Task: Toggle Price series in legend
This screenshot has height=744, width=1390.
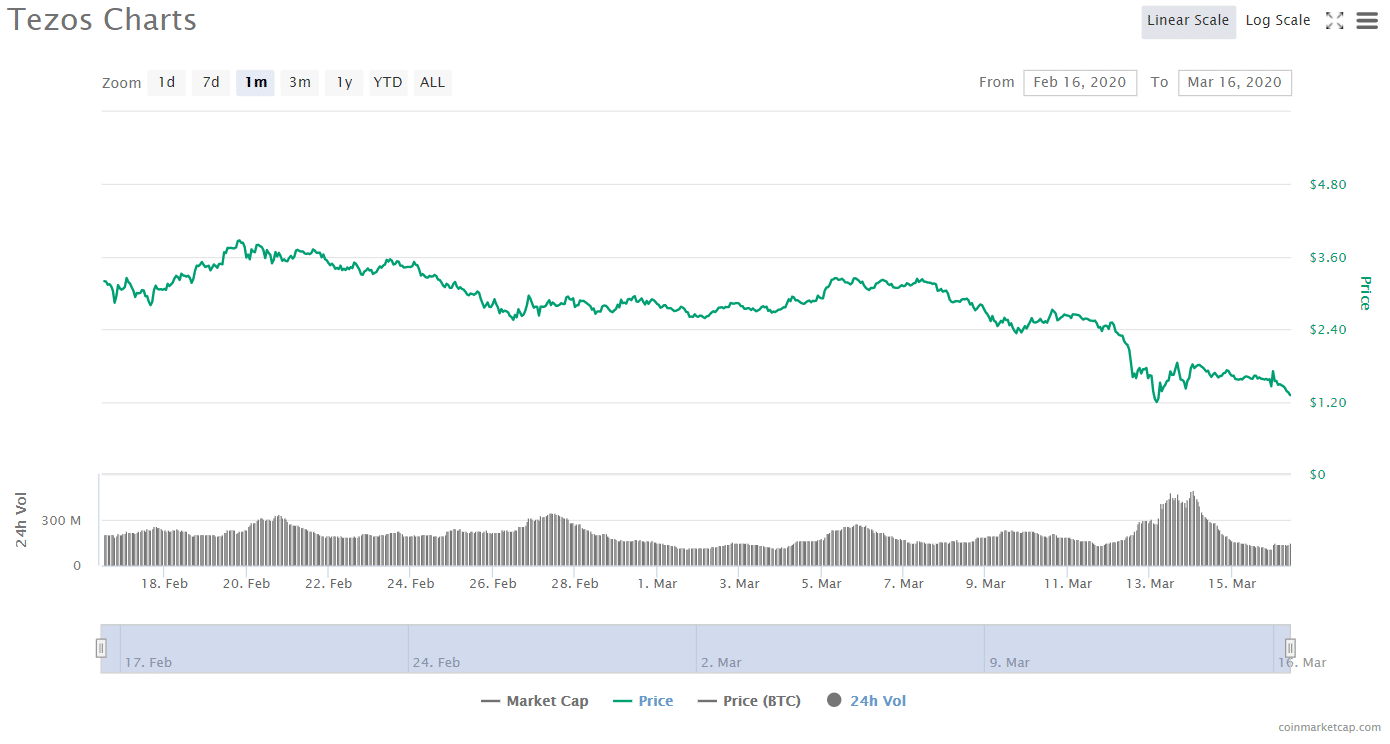Action: pos(643,701)
